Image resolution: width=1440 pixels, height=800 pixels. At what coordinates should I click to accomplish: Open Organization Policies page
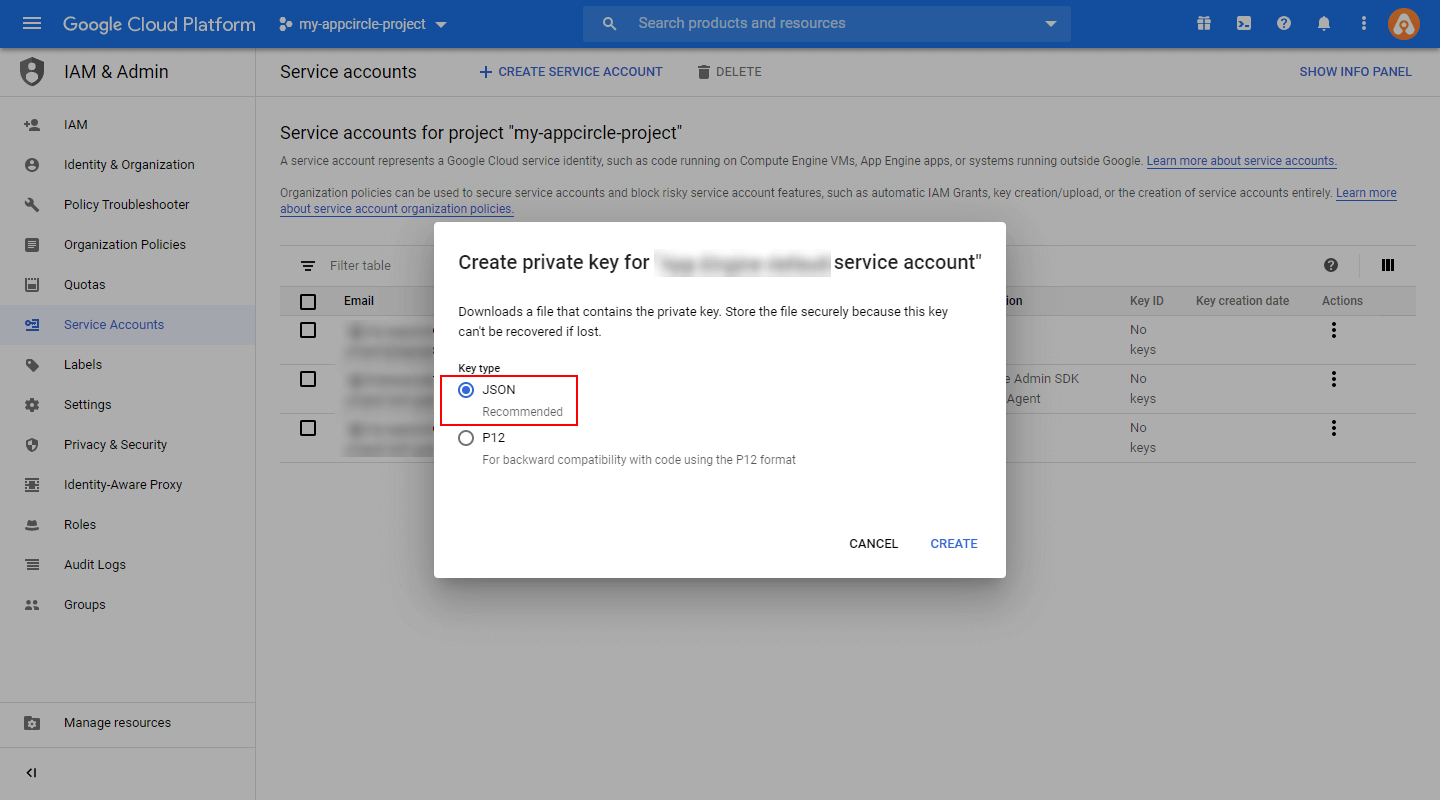click(x=127, y=245)
